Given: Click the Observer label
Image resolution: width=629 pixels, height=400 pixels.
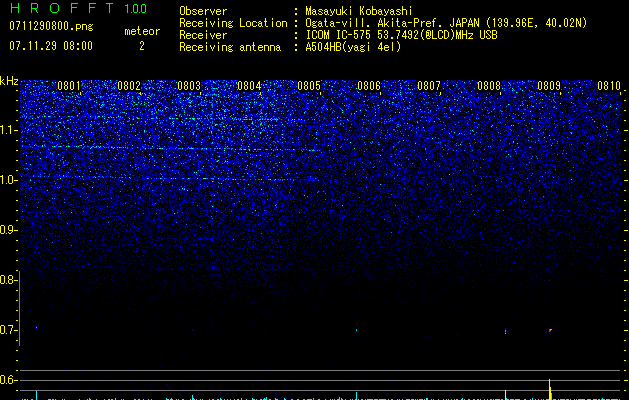Looking at the screenshot, I should [203, 11].
